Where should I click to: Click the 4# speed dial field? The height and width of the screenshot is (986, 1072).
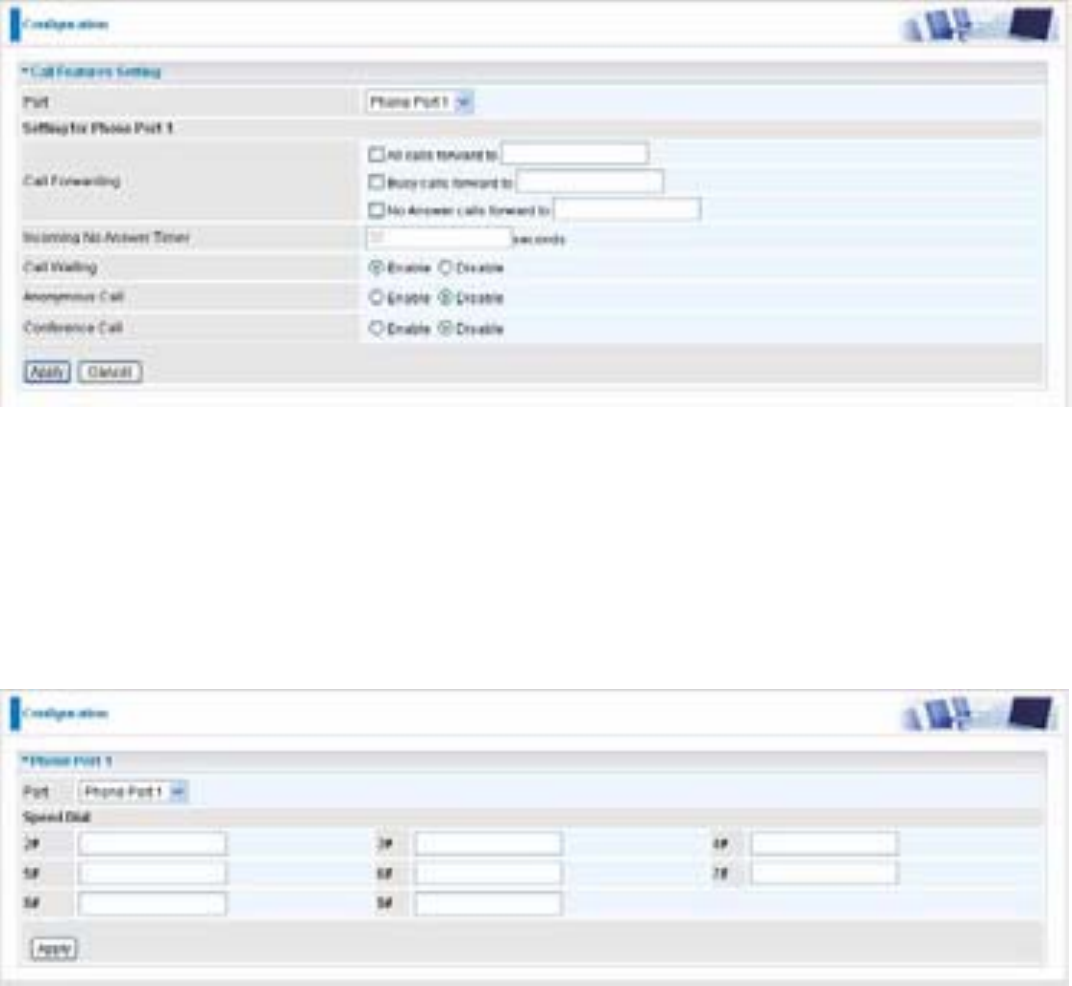(824, 844)
